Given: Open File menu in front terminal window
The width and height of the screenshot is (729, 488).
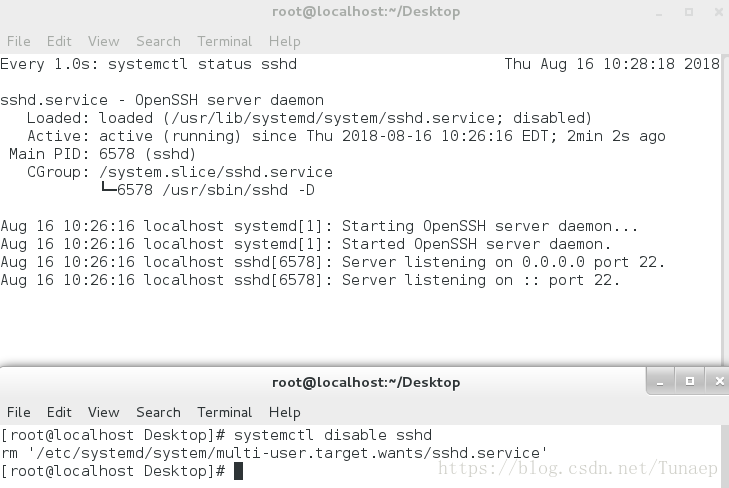Looking at the screenshot, I should [19, 412].
